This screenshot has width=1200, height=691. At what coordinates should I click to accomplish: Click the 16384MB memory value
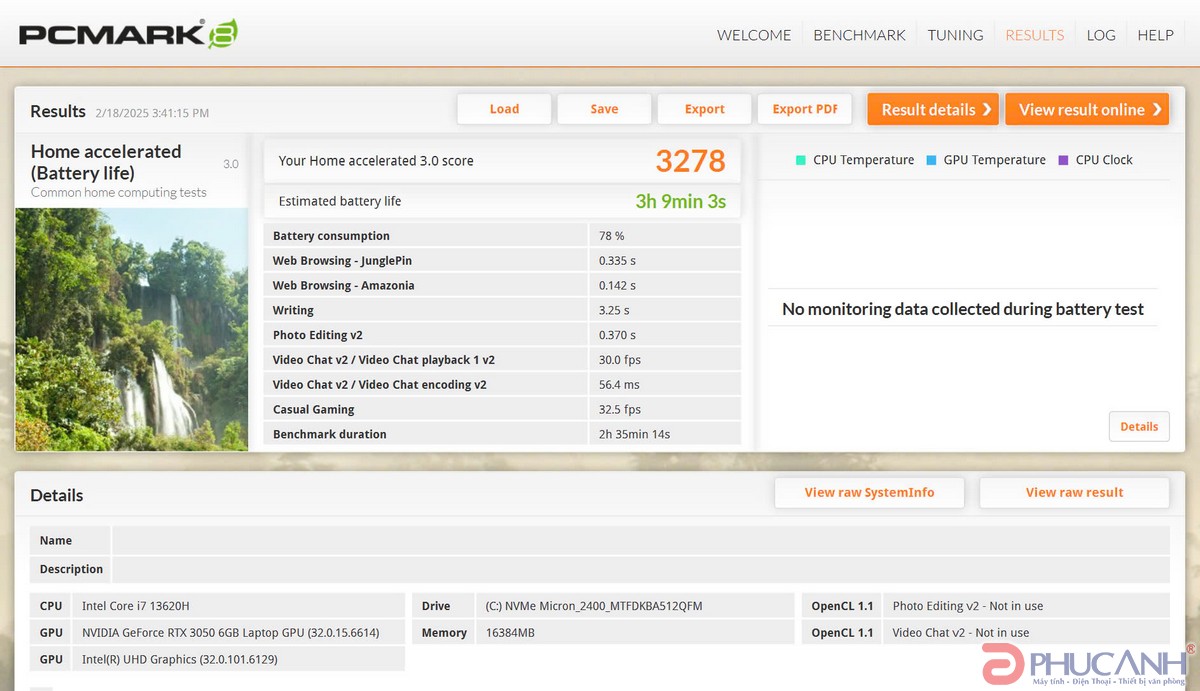tap(512, 633)
